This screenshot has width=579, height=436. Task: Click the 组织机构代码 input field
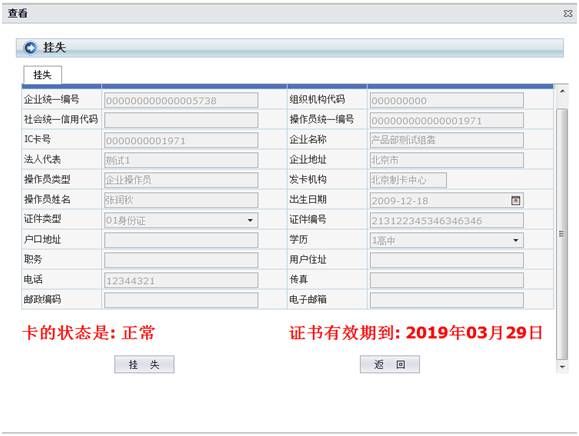point(447,100)
